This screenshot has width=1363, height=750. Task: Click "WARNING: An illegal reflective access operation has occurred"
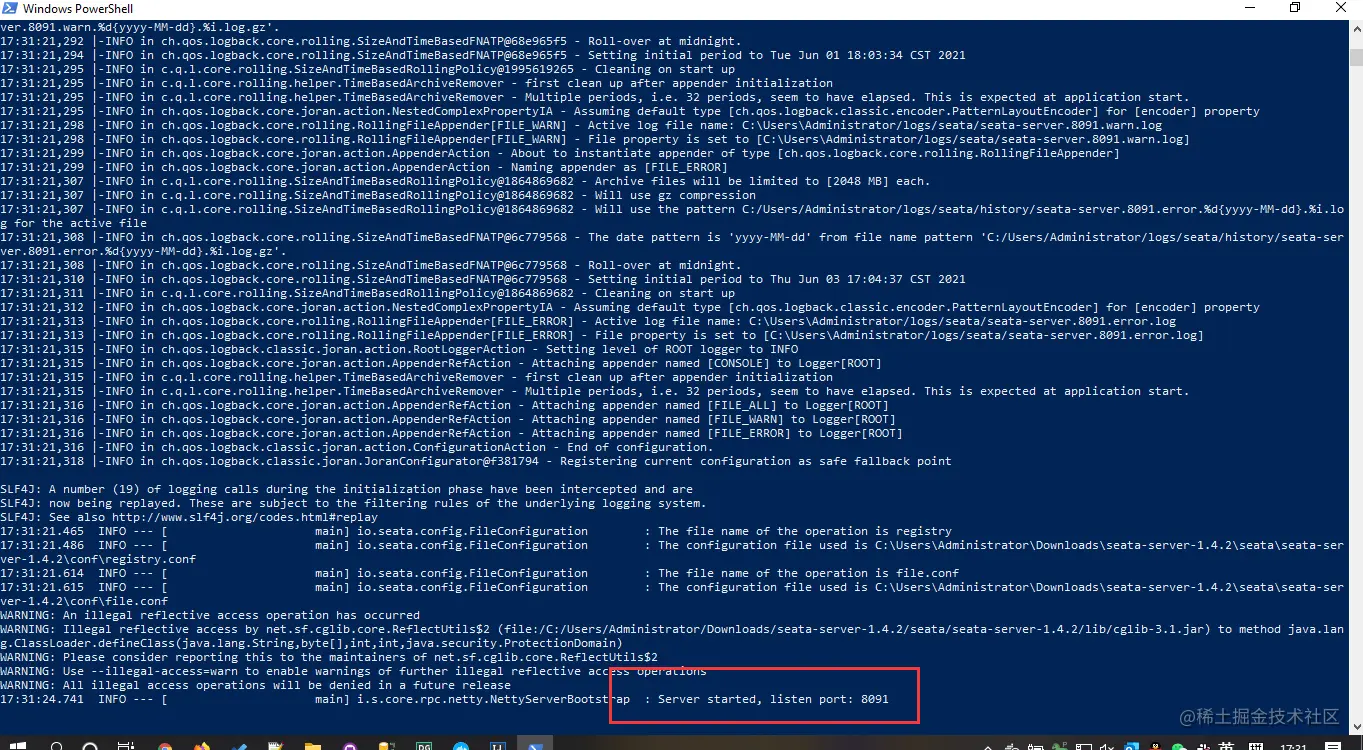pyautogui.click(x=210, y=615)
